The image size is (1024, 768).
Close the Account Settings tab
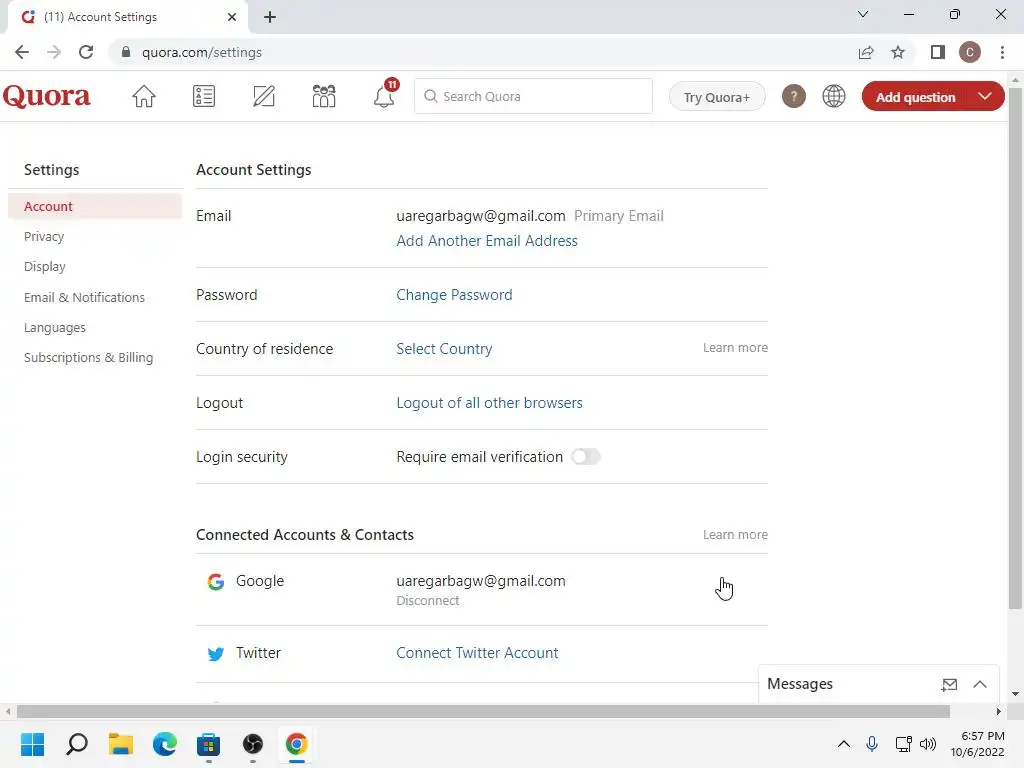click(232, 17)
